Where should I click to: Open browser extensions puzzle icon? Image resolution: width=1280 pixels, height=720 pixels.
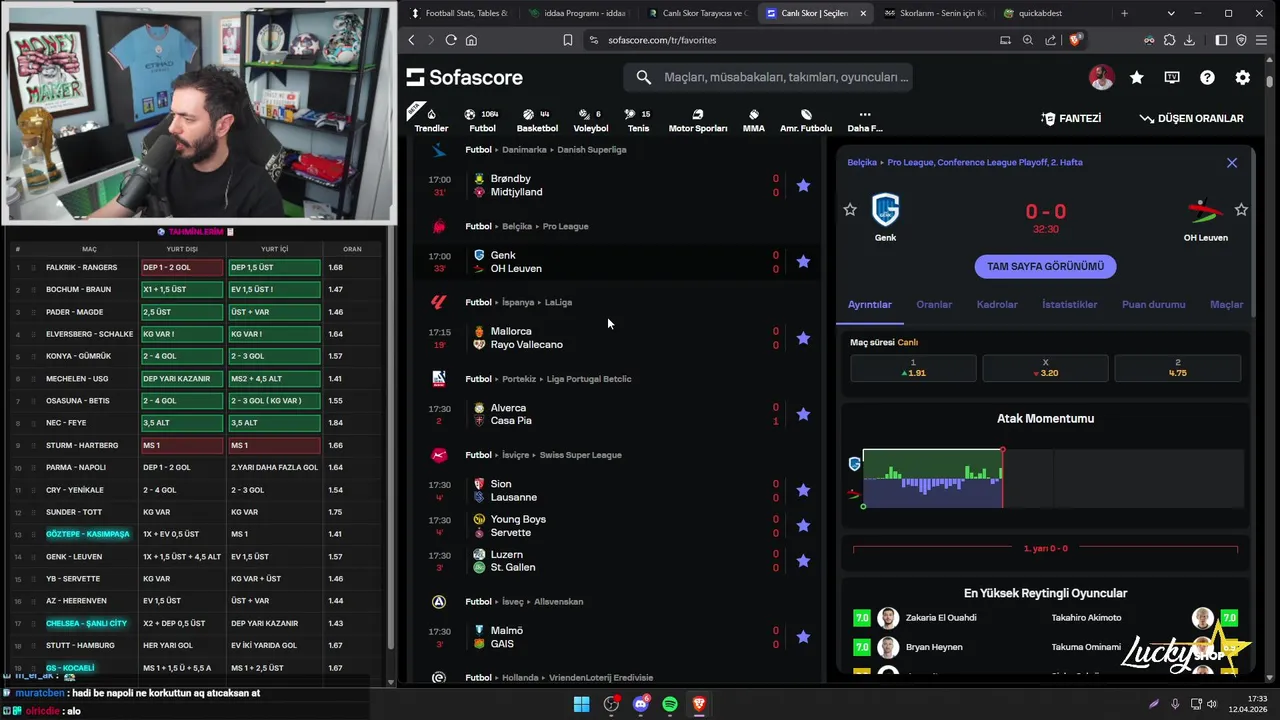pos(1169,40)
